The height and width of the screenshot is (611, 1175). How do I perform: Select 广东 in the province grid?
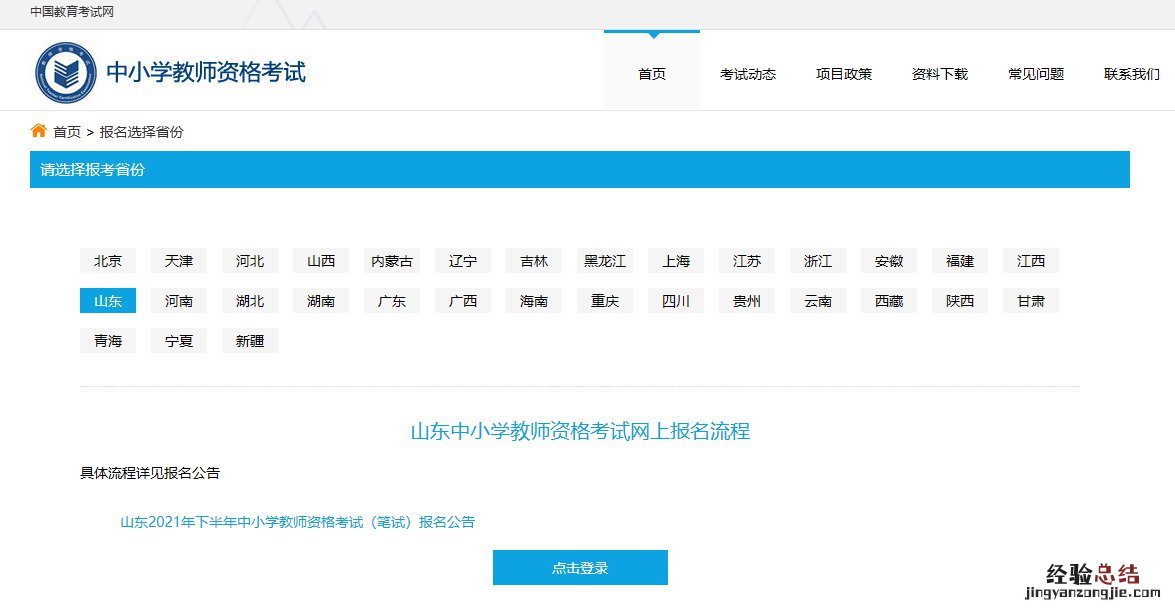(392, 301)
